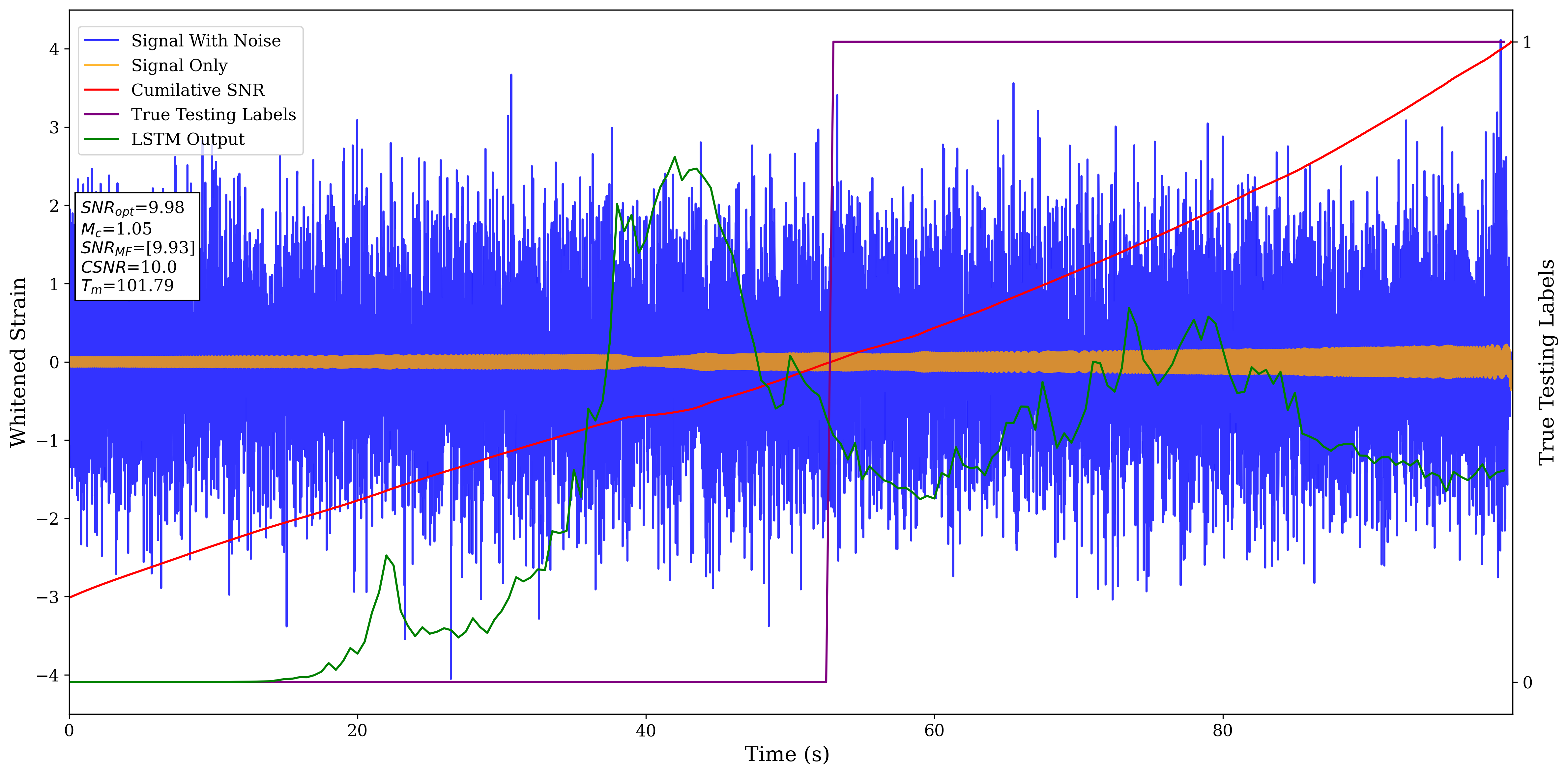1568x775 pixels.
Task: Click the 'Whitened Strain' y-axis label
Action: 18,362
